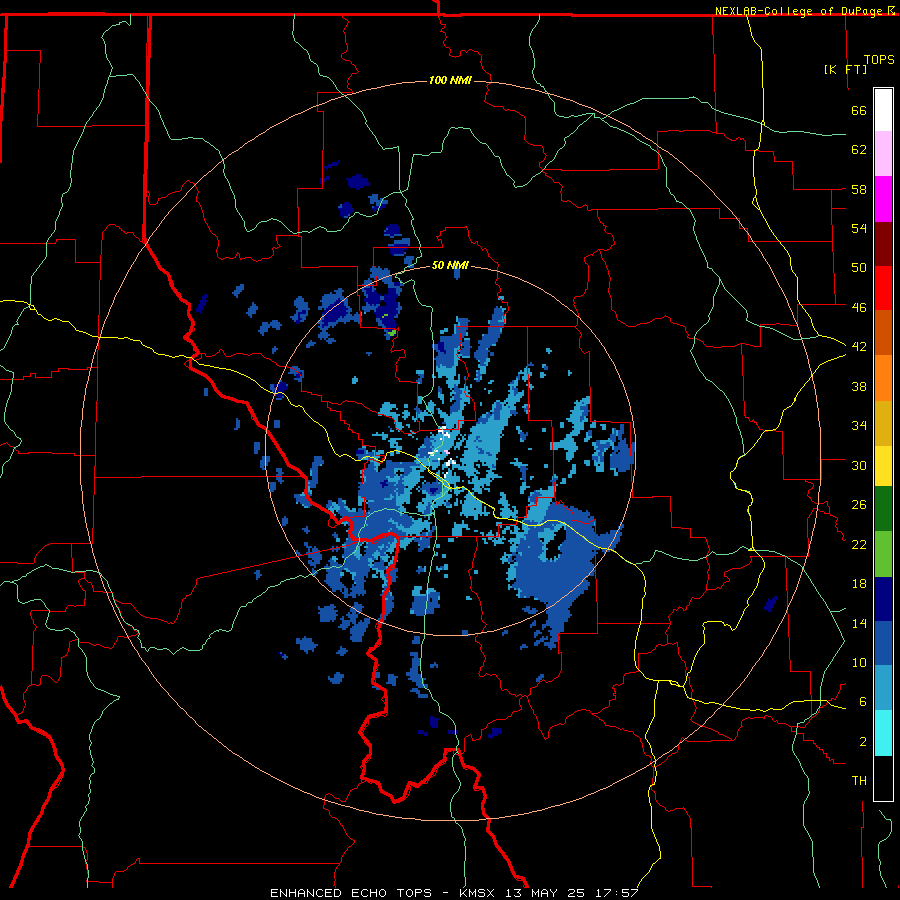Click the navy 14-18 kft legend swatch
This screenshot has height=900, width=900.
(x=883, y=599)
